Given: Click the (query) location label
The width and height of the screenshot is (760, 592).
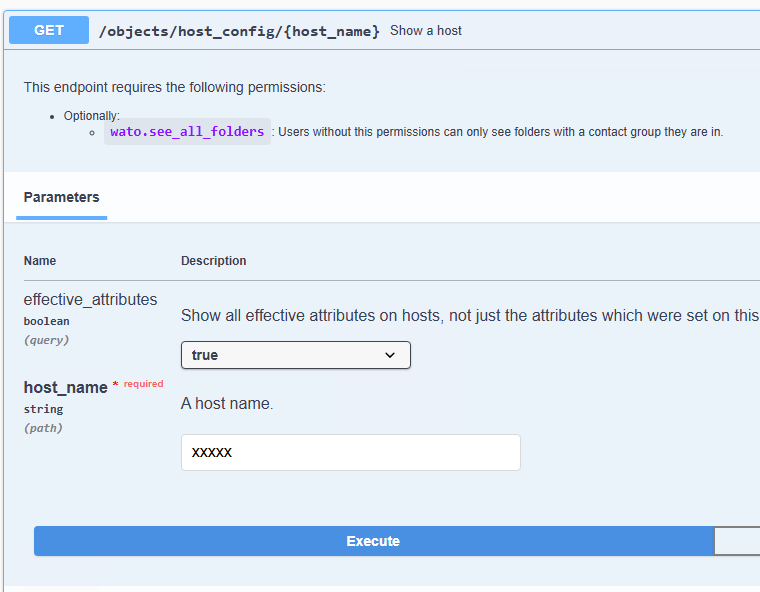Looking at the screenshot, I should point(46,340).
